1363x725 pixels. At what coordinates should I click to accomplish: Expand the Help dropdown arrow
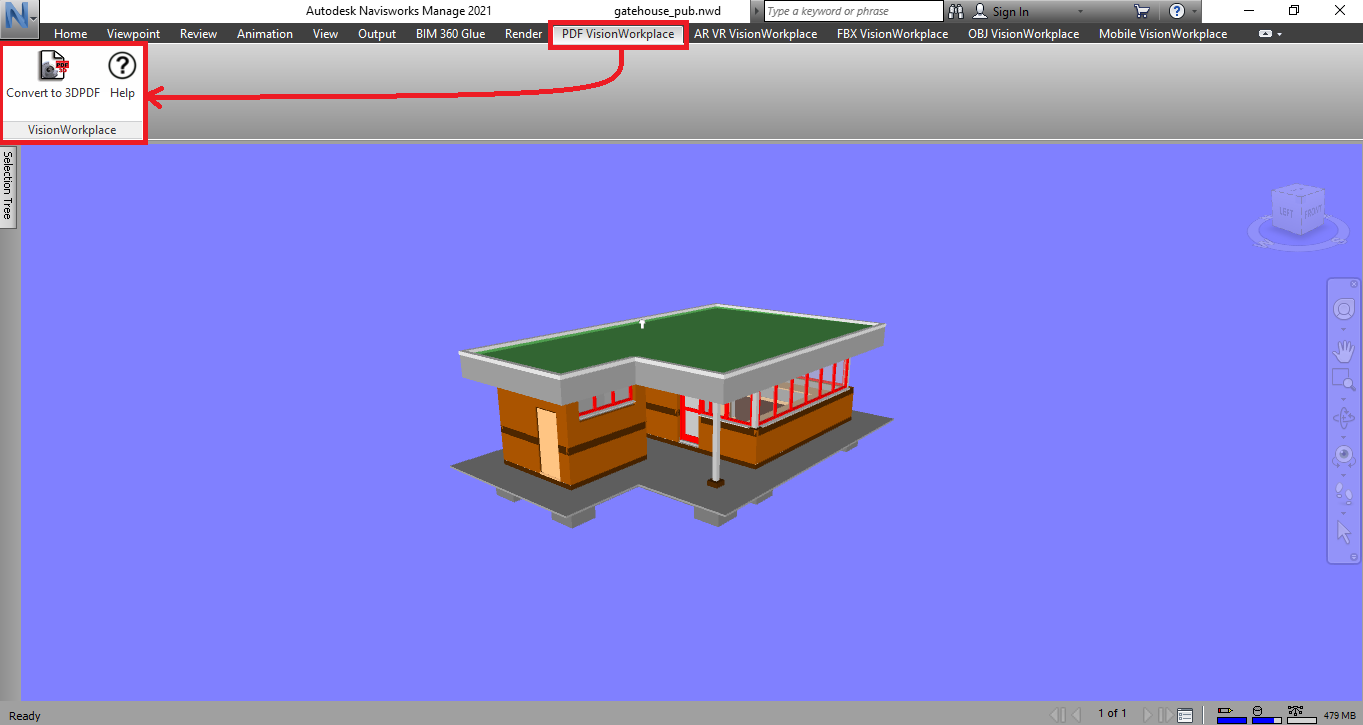tap(1195, 12)
